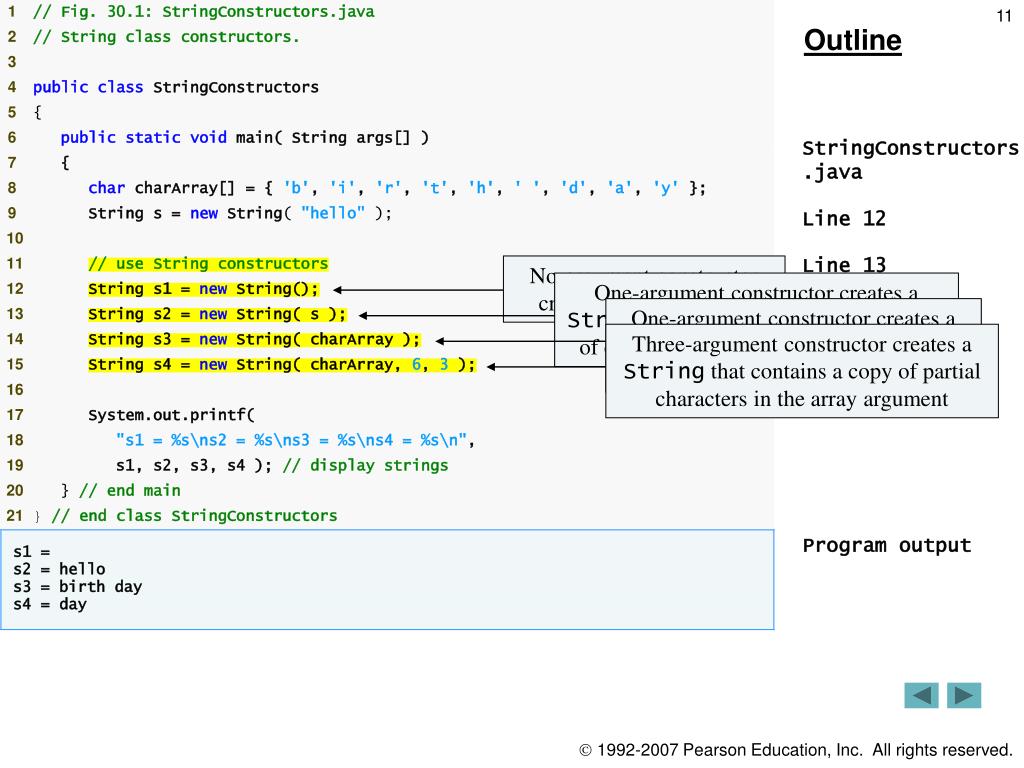The height and width of the screenshot is (768, 1024).
Task: Select the StringConstructors .java outline label
Action: tap(910, 160)
